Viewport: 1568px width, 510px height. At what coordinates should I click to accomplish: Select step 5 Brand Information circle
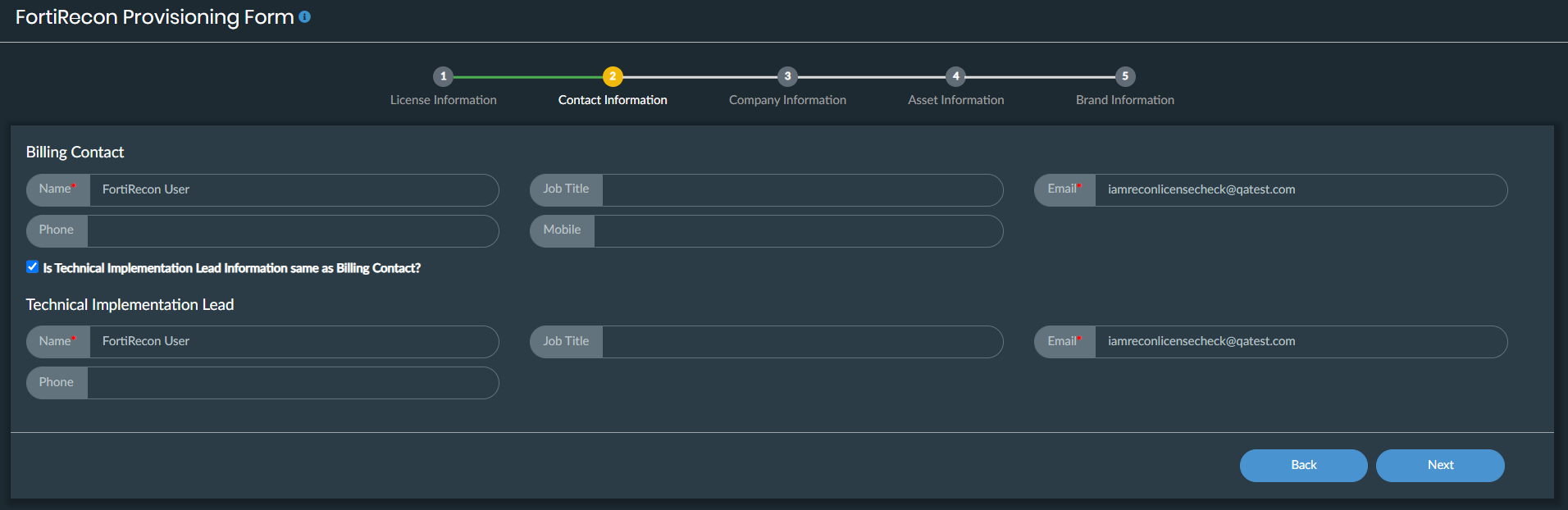1125,76
